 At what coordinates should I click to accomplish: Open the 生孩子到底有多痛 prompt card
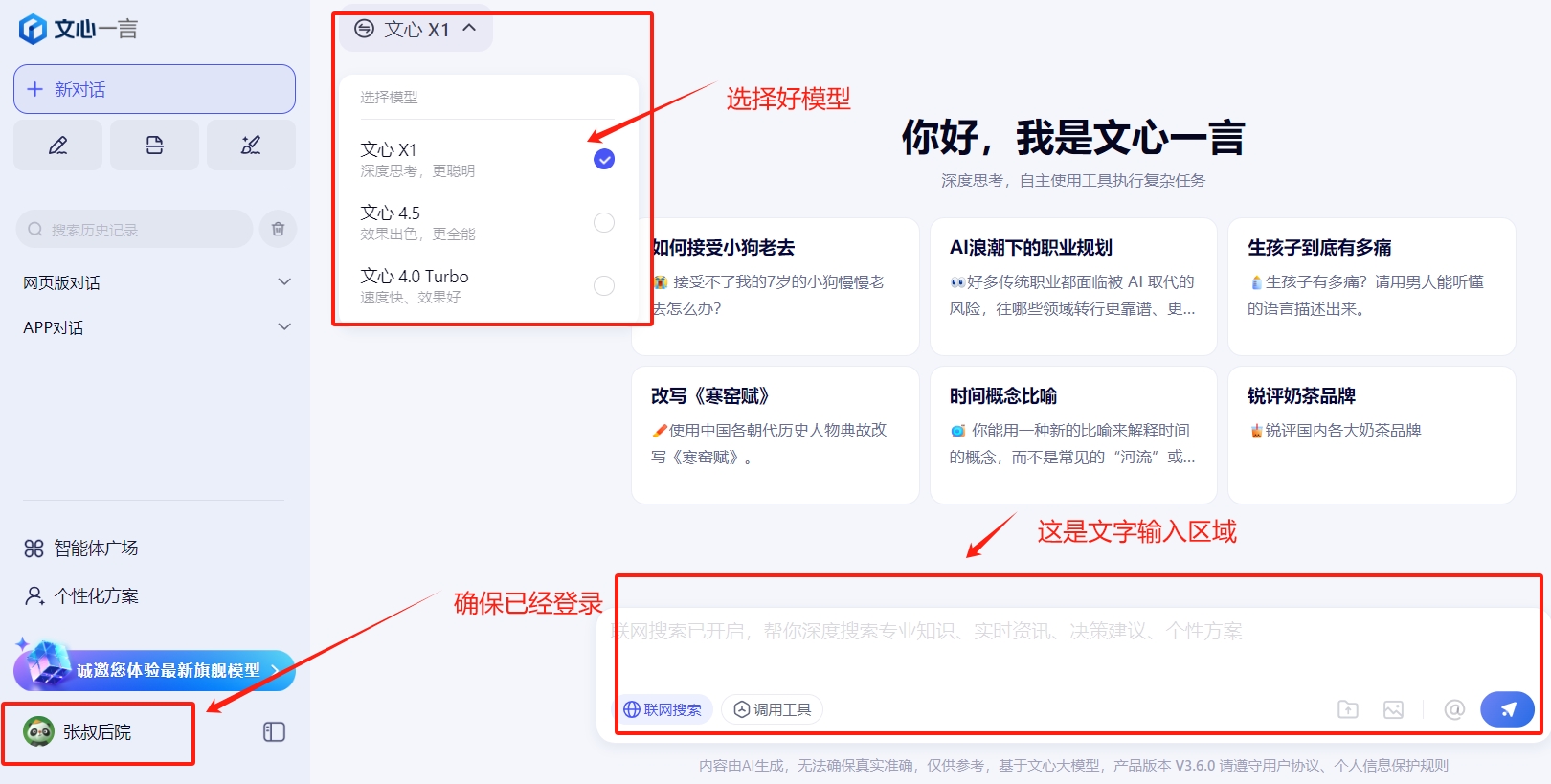coord(1372,286)
